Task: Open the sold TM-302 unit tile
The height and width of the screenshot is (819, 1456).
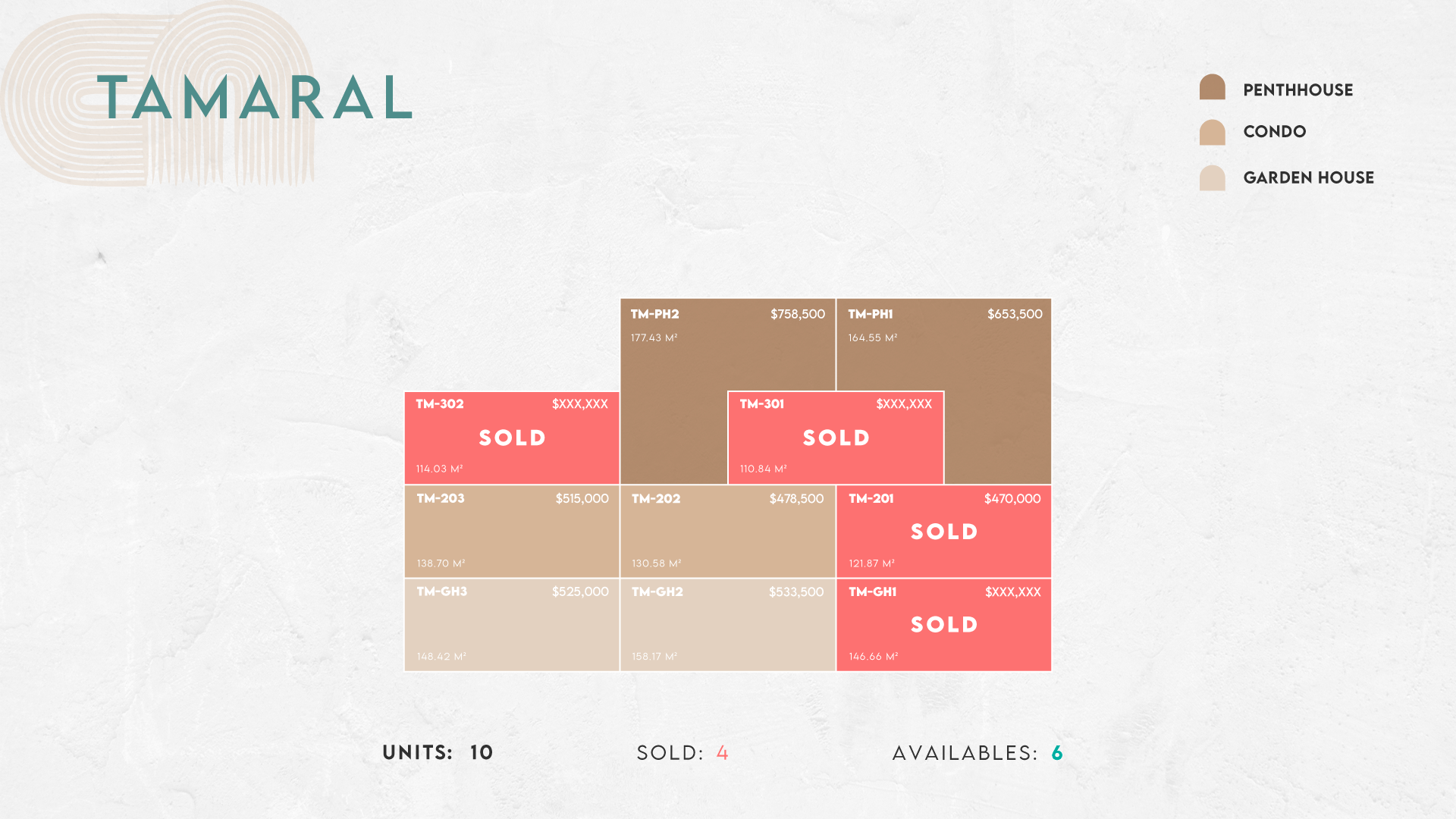Action: point(512,438)
